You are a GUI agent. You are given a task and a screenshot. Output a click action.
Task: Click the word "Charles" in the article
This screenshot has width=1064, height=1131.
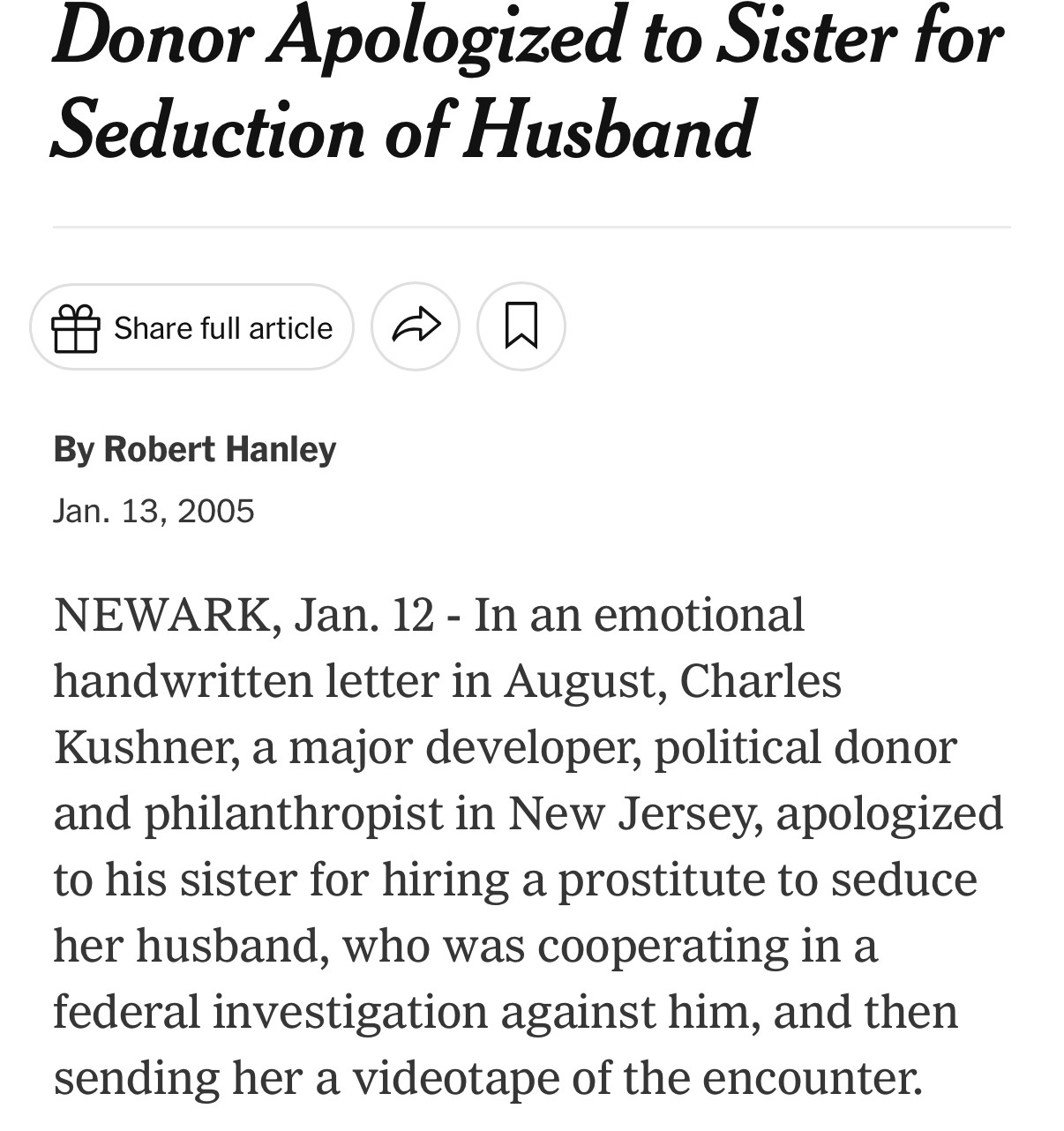pos(761,681)
